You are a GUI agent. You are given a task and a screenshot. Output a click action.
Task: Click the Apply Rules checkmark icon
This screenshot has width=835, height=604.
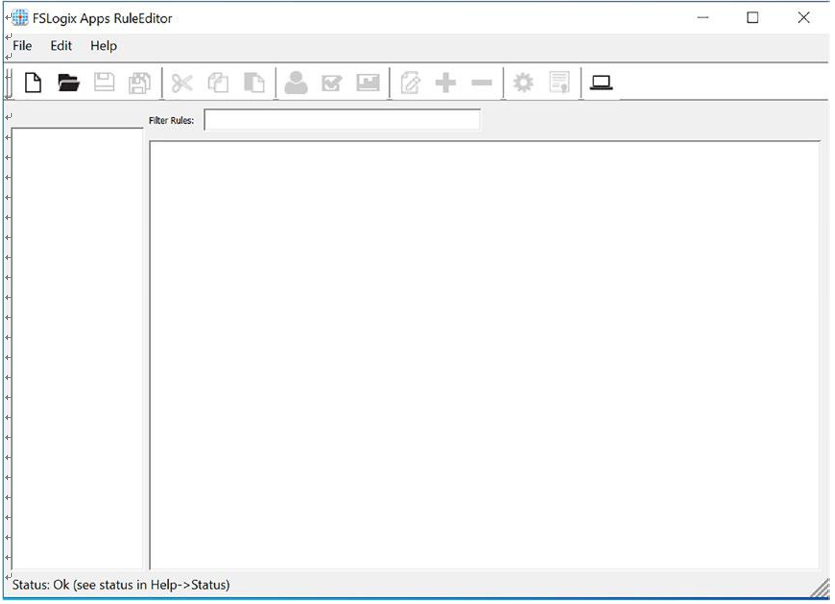point(332,83)
